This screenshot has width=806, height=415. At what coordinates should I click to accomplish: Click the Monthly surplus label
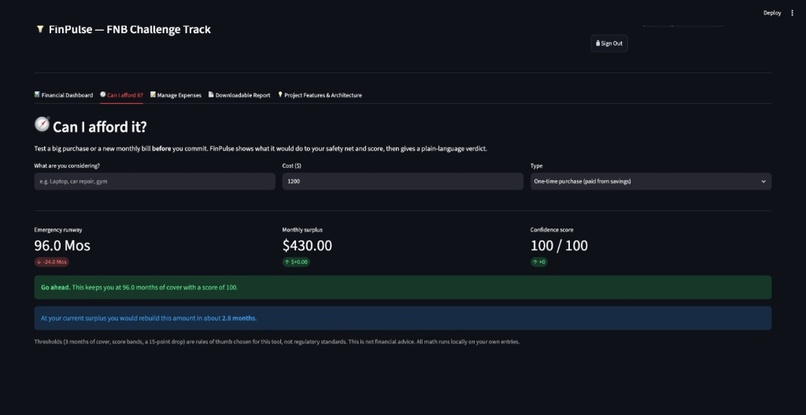[x=302, y=230]
